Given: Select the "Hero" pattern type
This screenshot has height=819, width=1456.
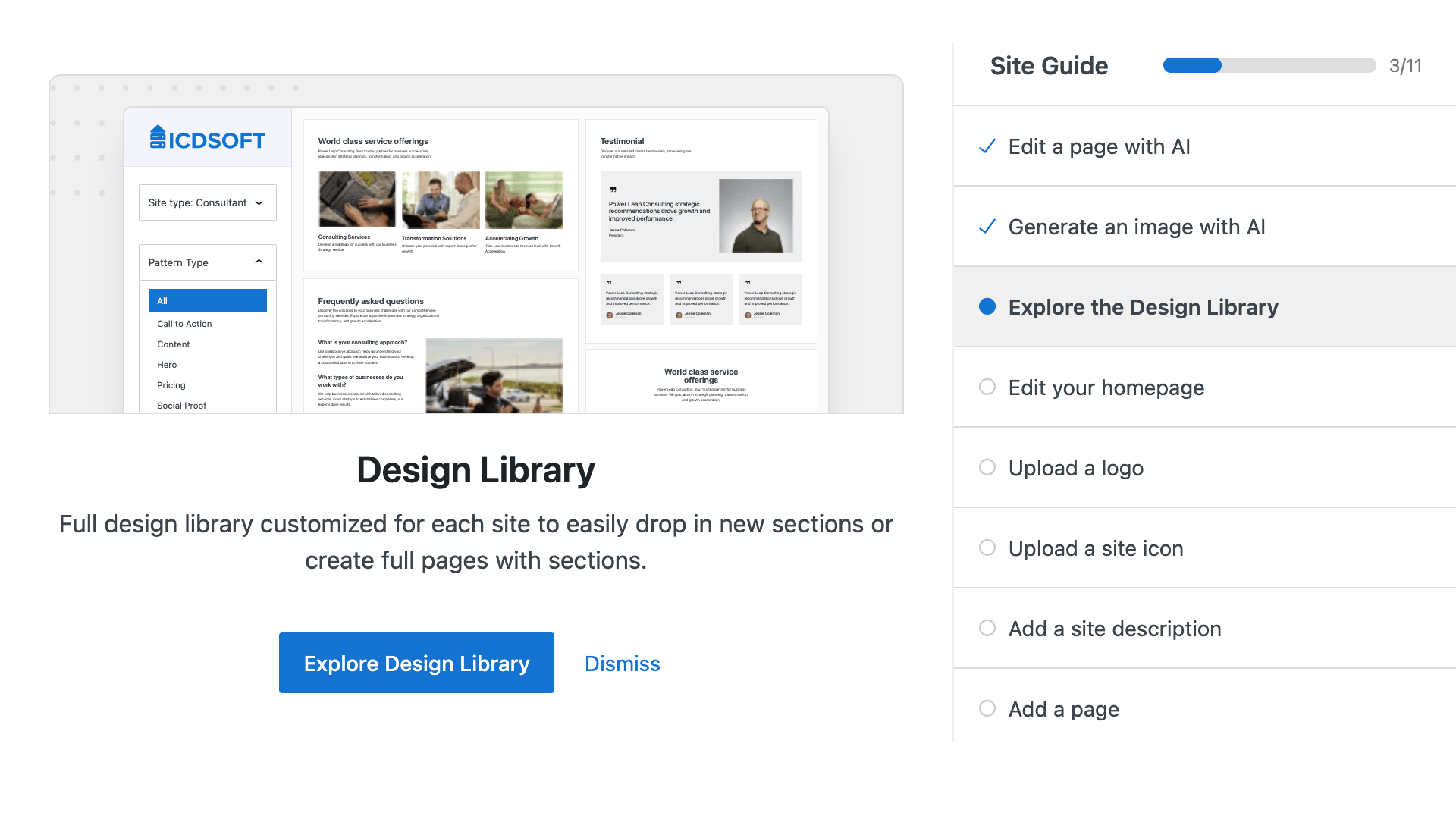Looking at the screenshot, I should pyautogui.click(x=166, y=365).
